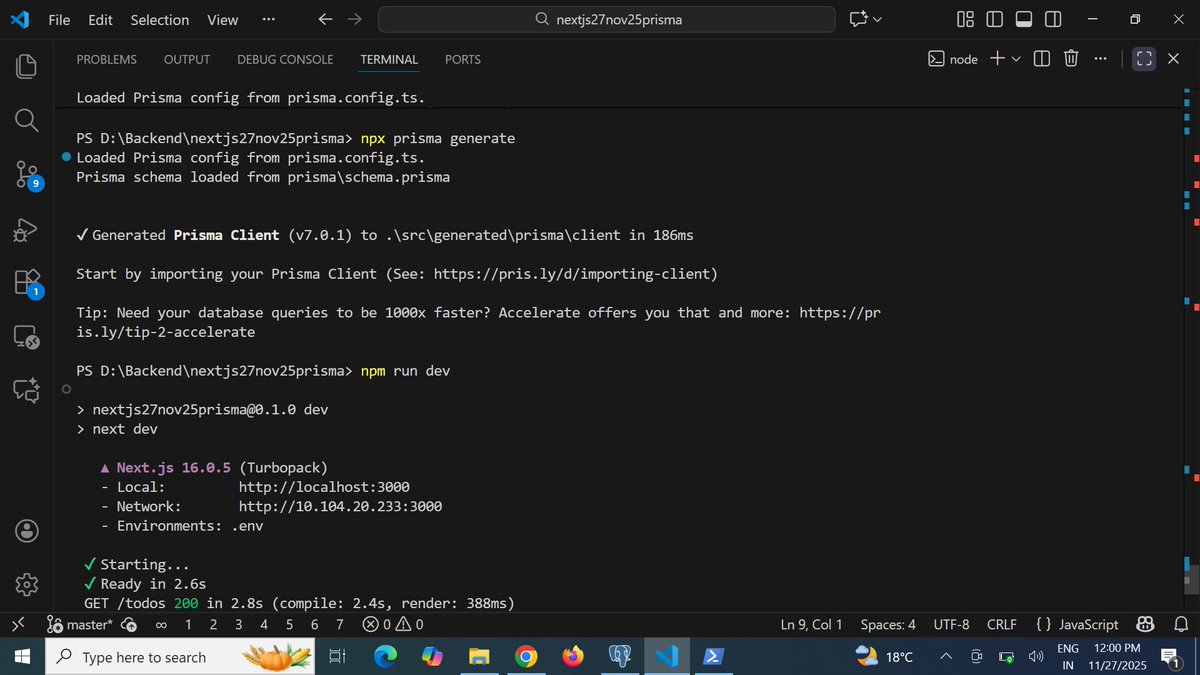The image size is (1200, 675).
Task: Open the PORTS tab
Action: point(462,59)
